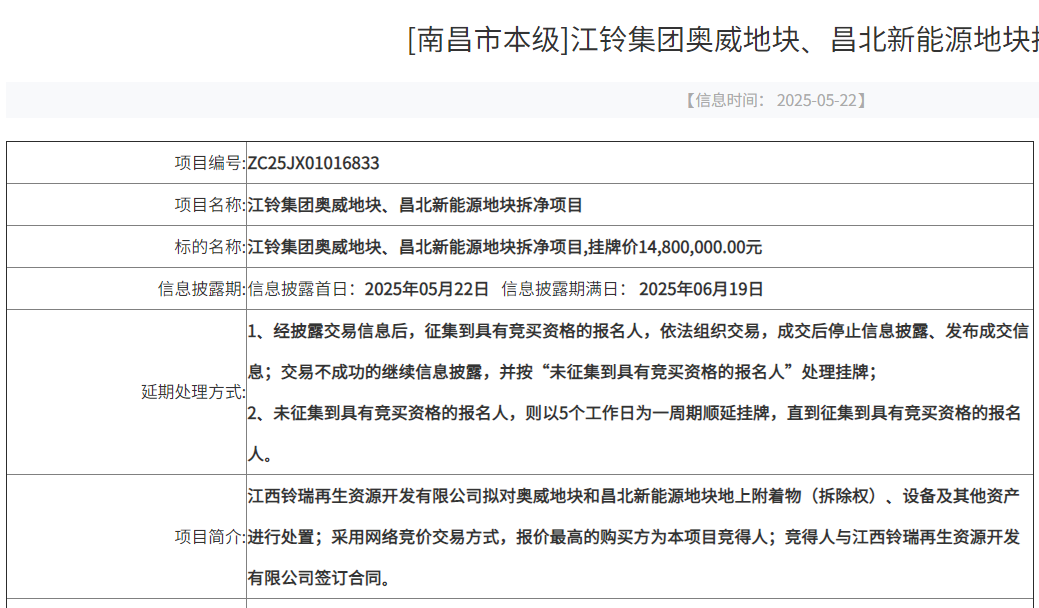
Task: Click the page title starting with [南昌市本级]
Action: coord(723,40)
